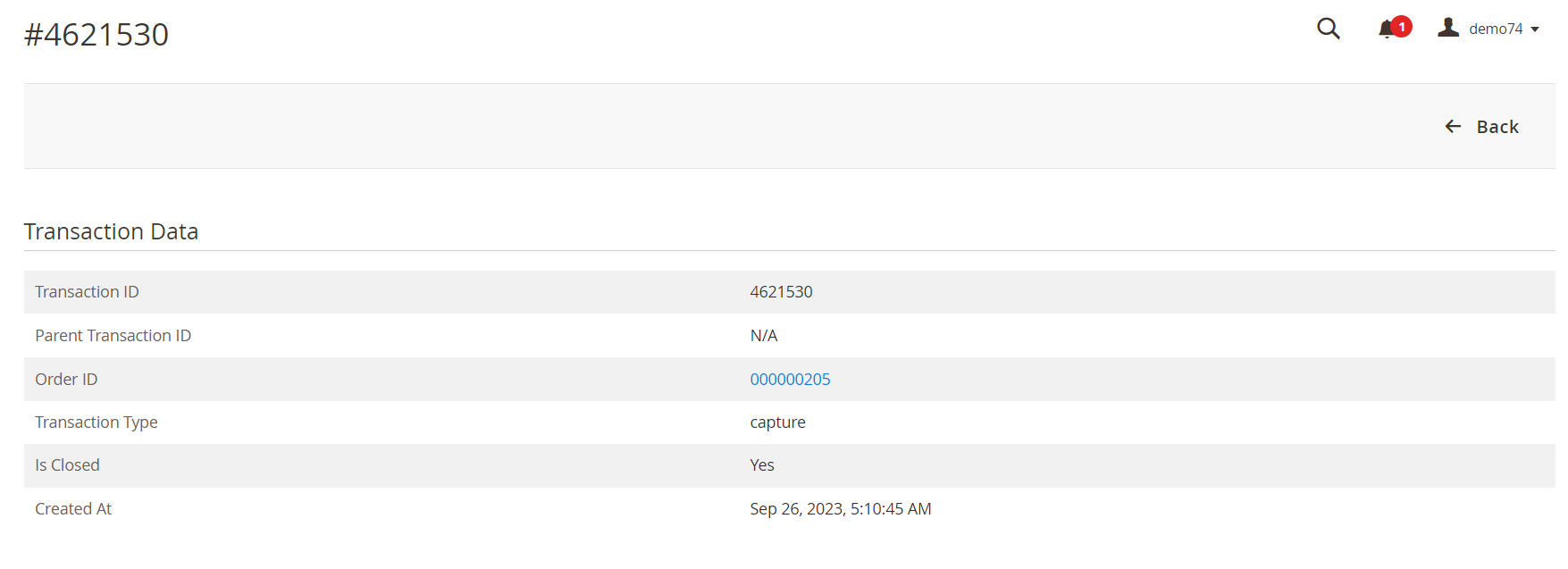1568x569 pixels.
Task: Click the Back button label
Action: click(x=1497, y=127)
